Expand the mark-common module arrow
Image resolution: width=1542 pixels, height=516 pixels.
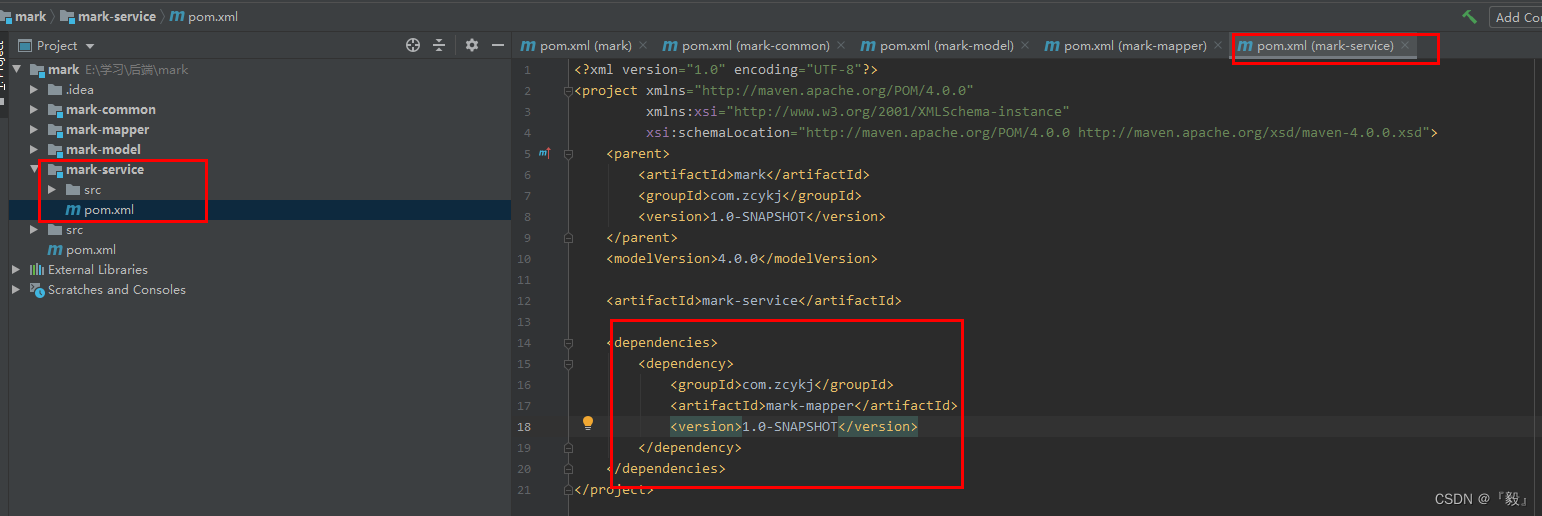(x=34, y=110)
